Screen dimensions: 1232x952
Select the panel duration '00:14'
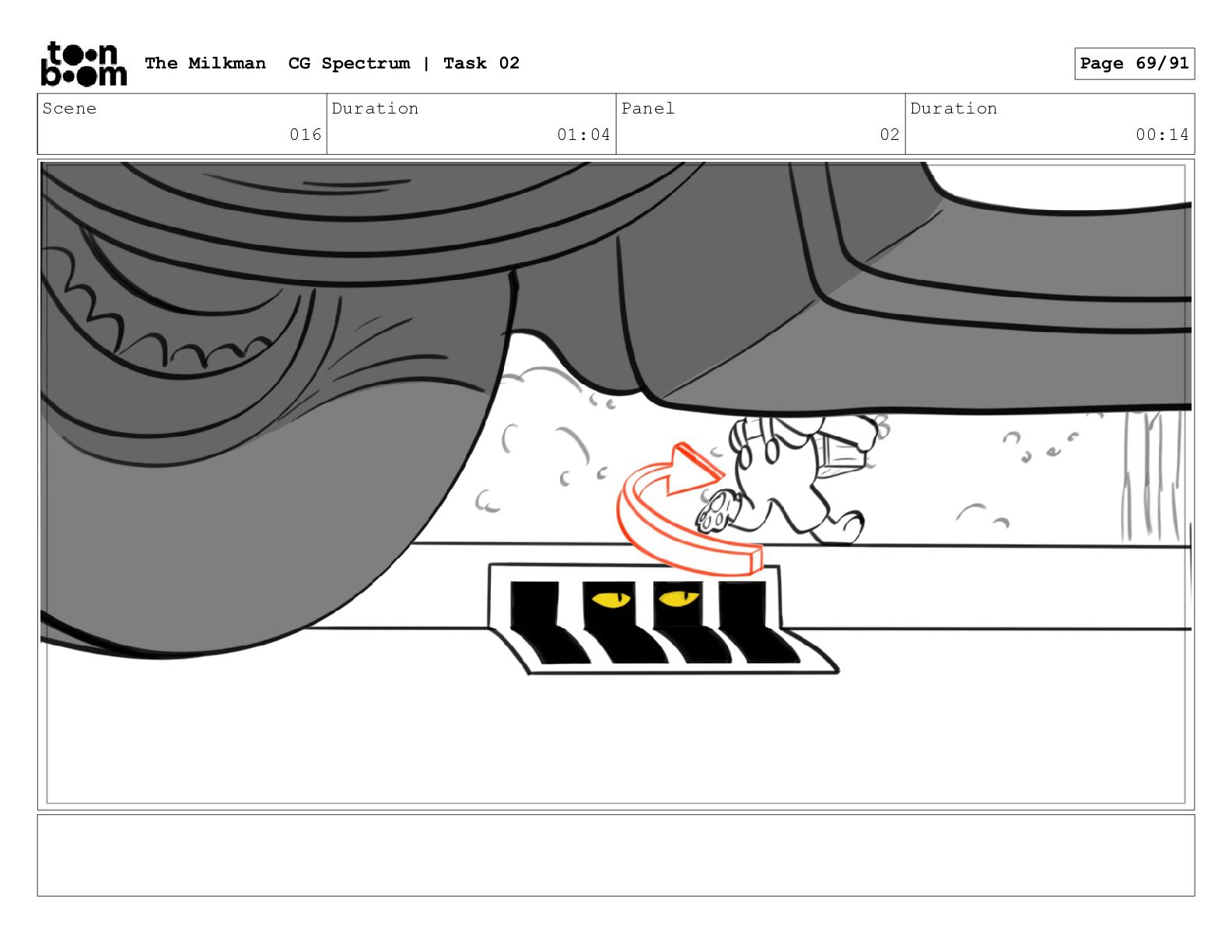point(1162,135)
